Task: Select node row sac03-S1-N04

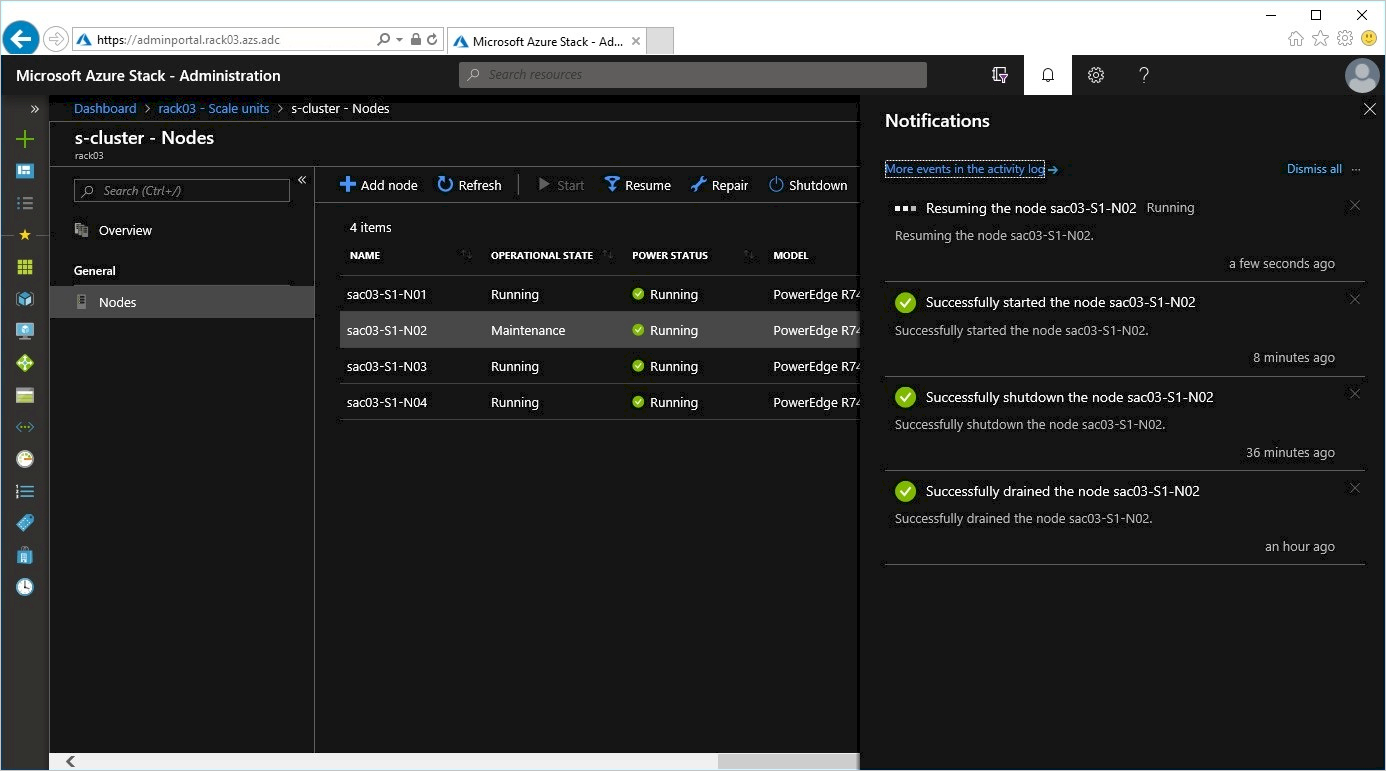Action: click(600, 402)
